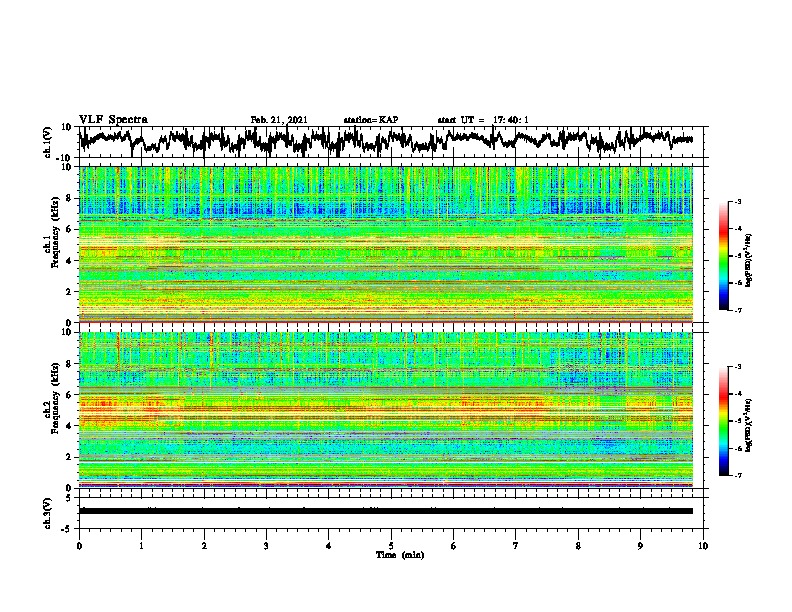Click time axis tick label "2"
This screenshot has height=612, width=792.
pos(204,546)
